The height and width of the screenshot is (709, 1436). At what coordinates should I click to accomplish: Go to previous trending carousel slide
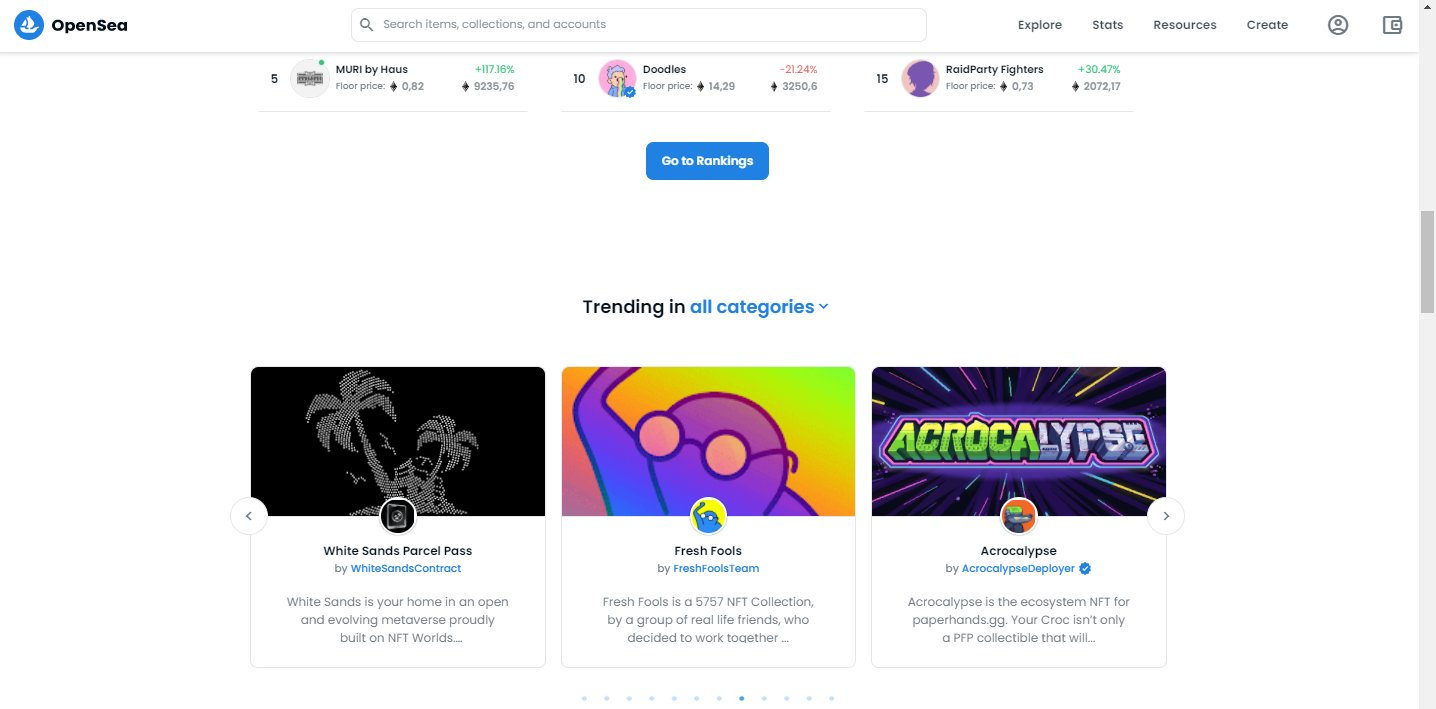coord(249,516)
